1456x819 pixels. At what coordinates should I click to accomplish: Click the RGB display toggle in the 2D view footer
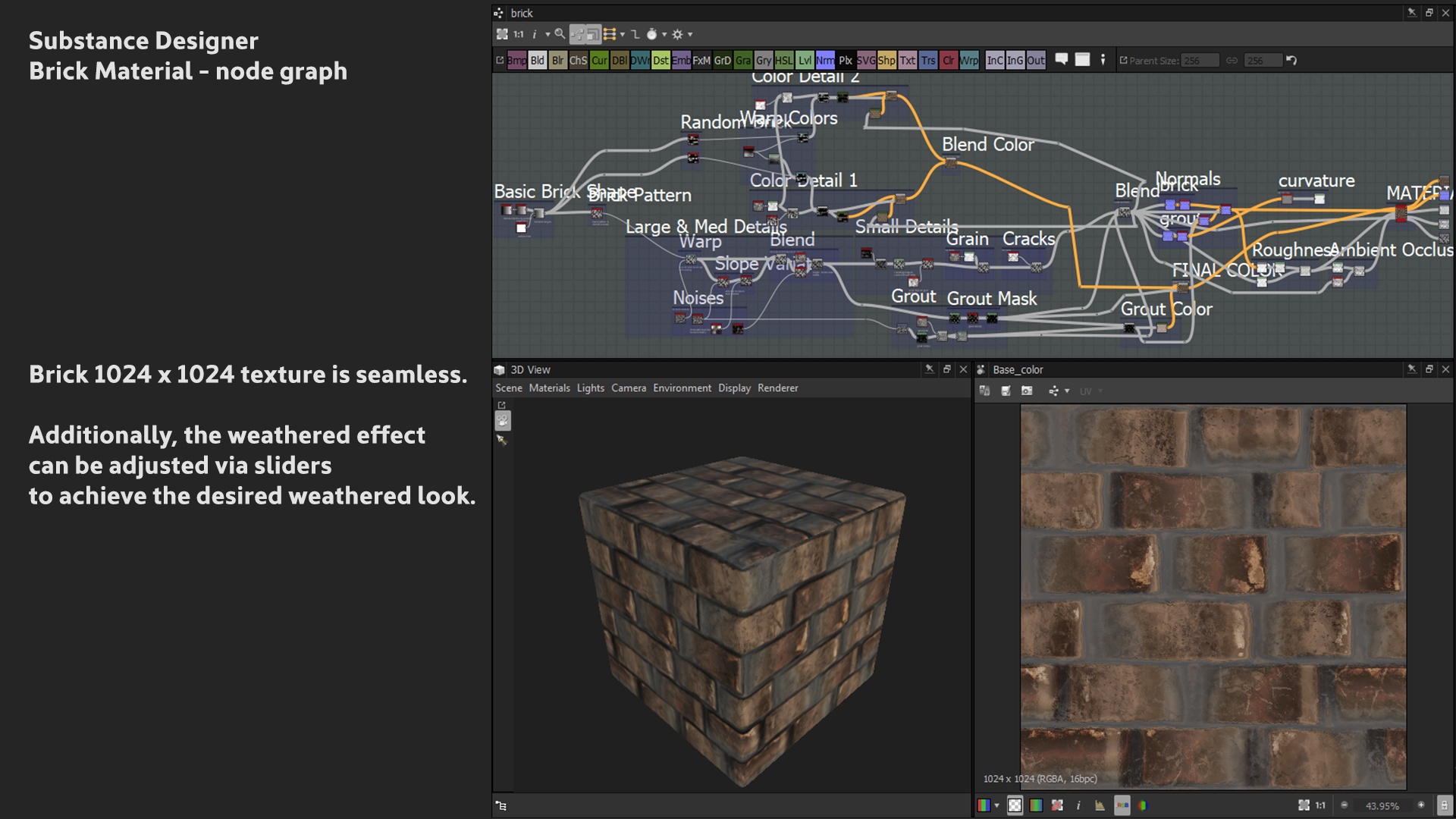tap(1122, 805)
